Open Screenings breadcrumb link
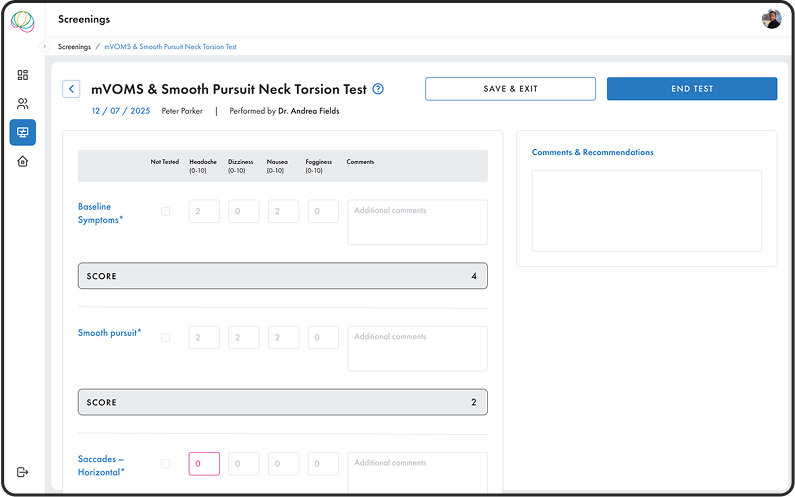This screenshot has height=497, width=795. pyautogui.click(x=74, y=47)
